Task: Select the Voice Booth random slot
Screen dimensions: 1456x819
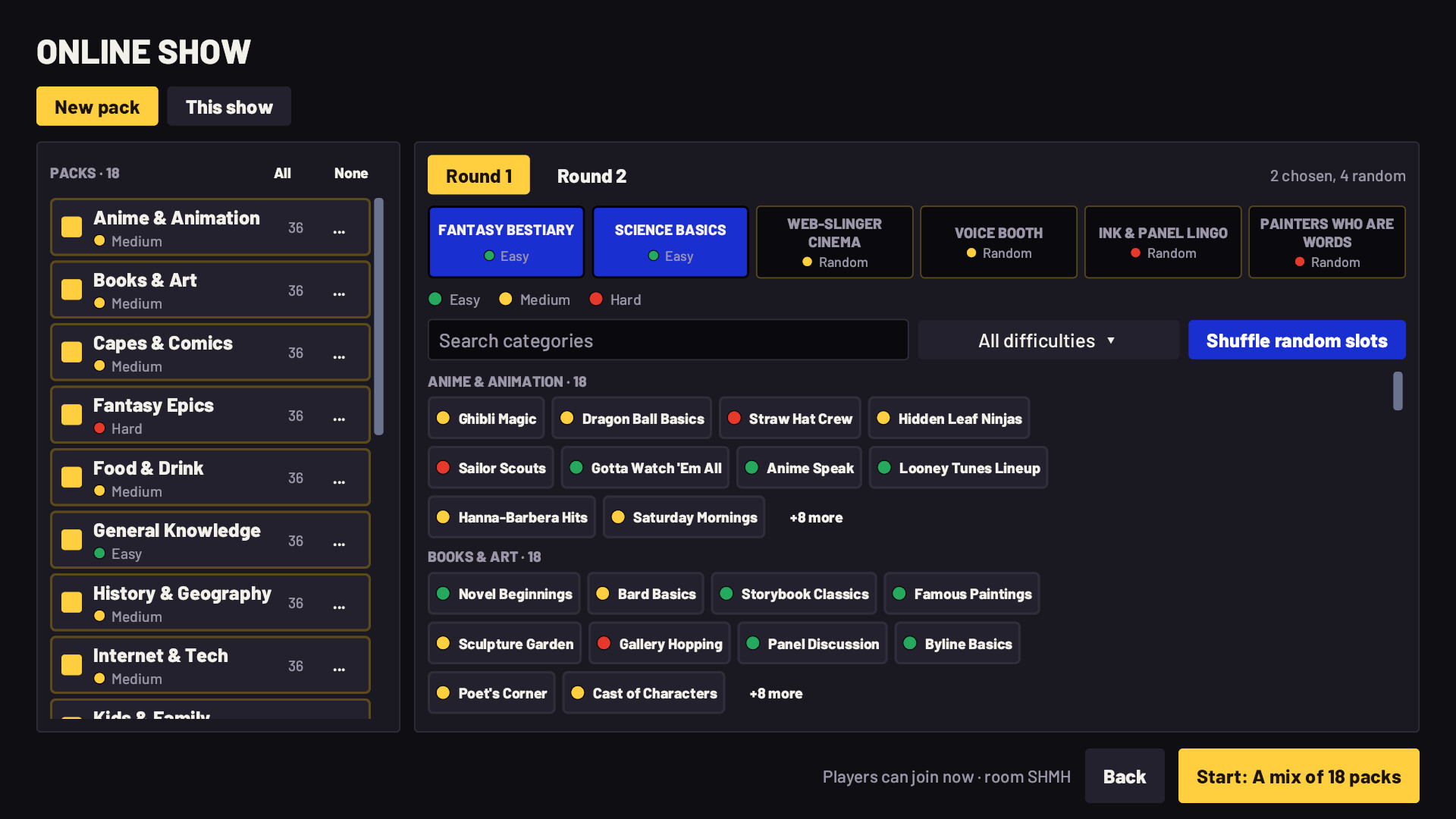Action: click(999, 243)
